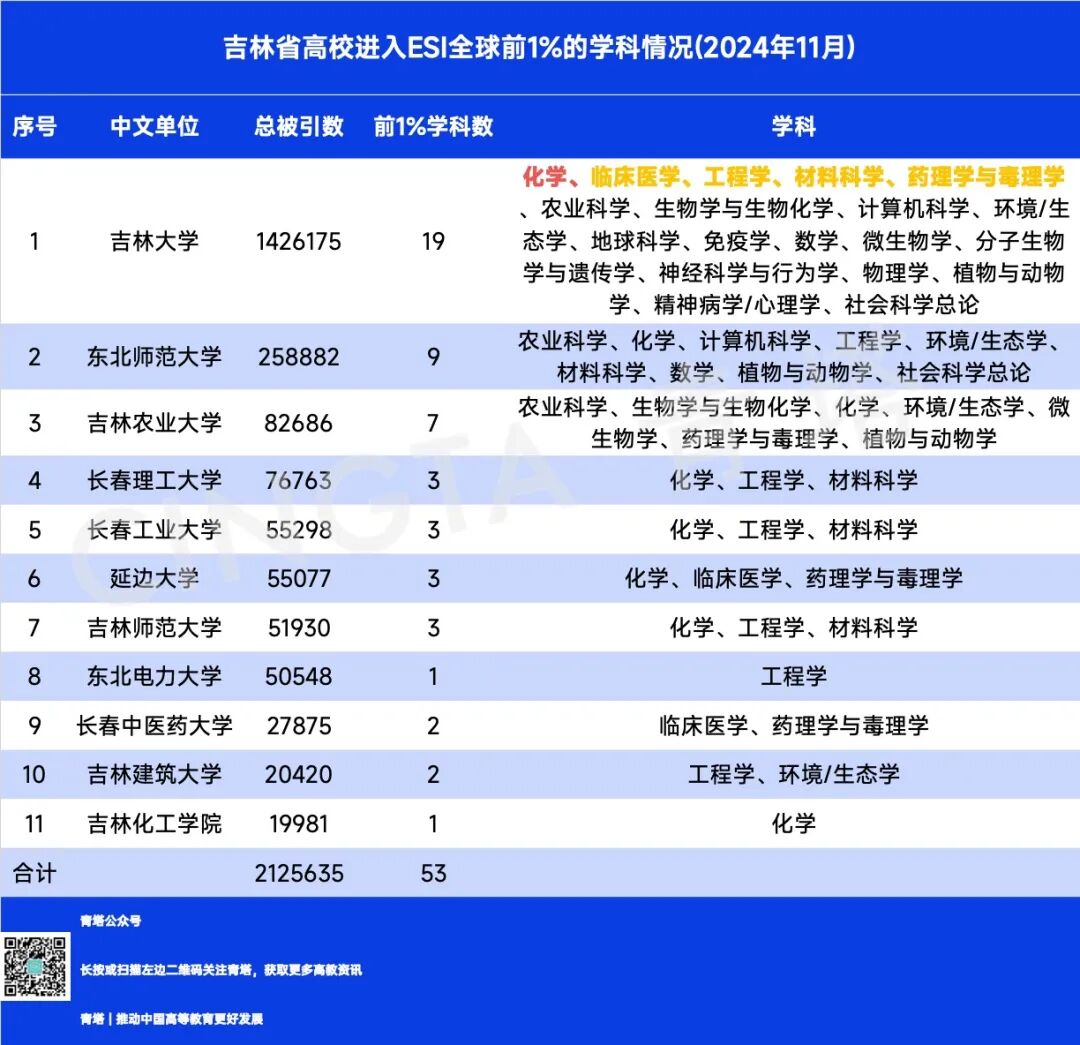1080x1045 pixels.
Task: Click the '学科' column header
Action: [x=793, y=127]
